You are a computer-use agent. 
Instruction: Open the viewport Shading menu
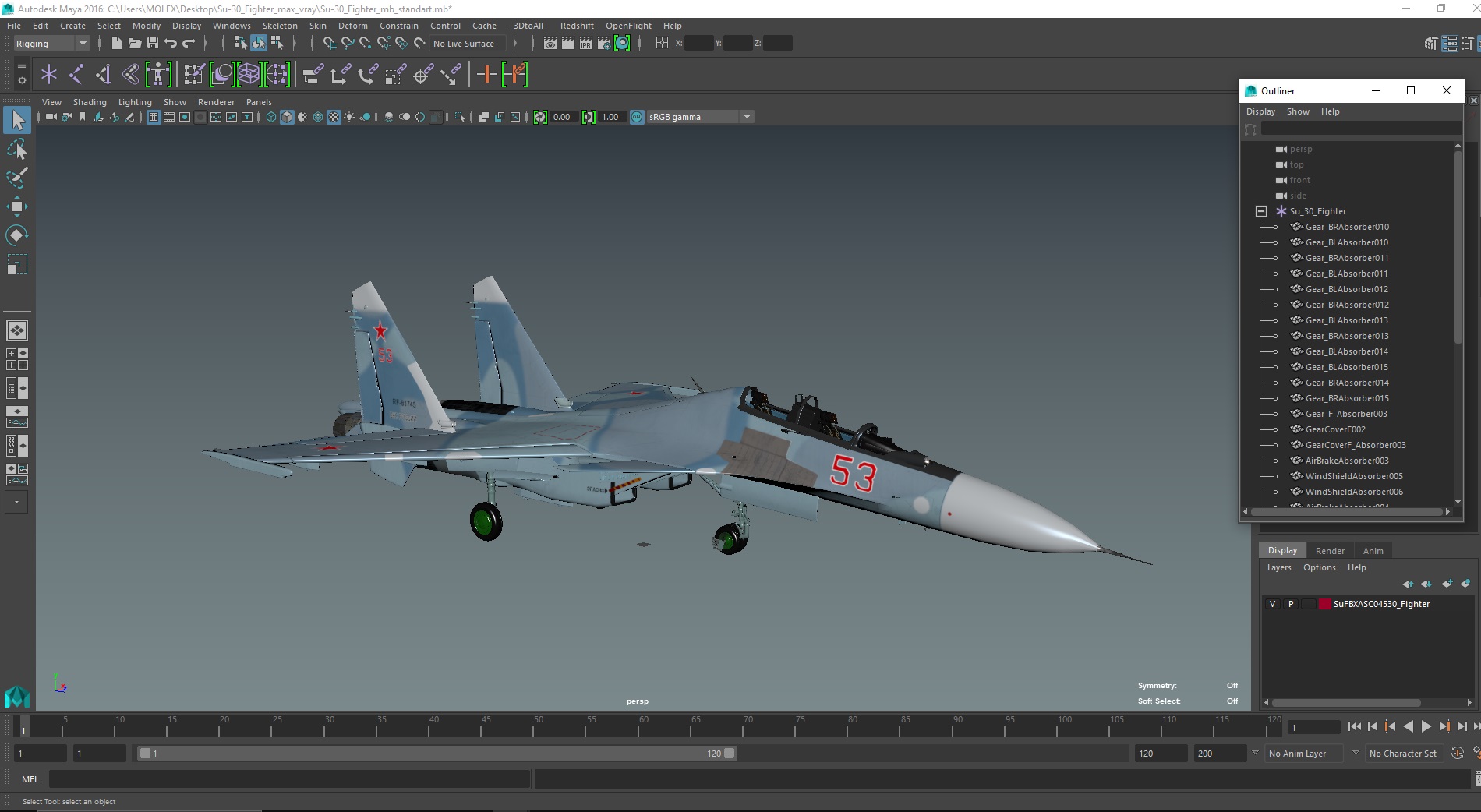(90, 102)
